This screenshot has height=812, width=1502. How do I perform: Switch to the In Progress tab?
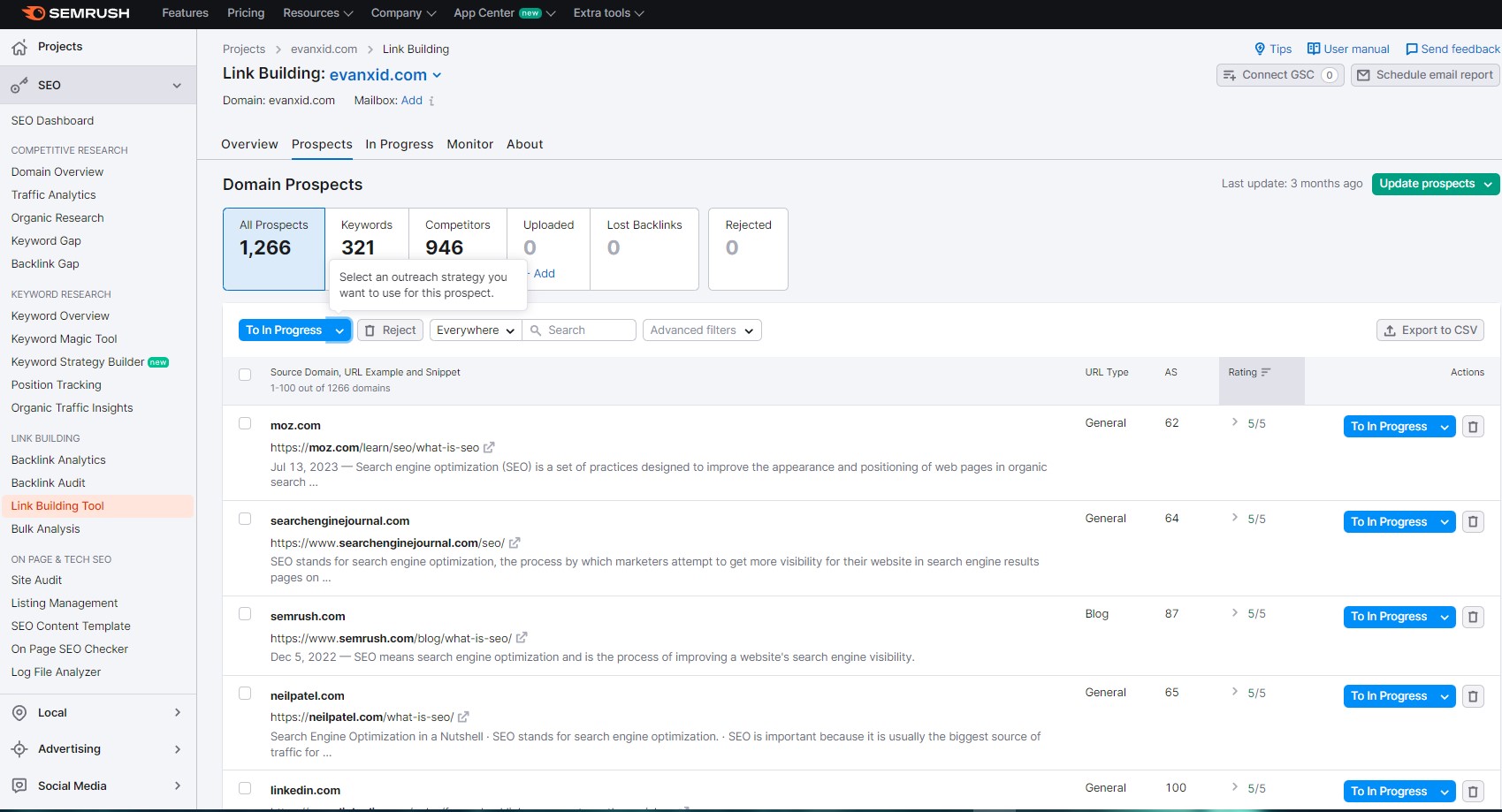pos(399,144)
